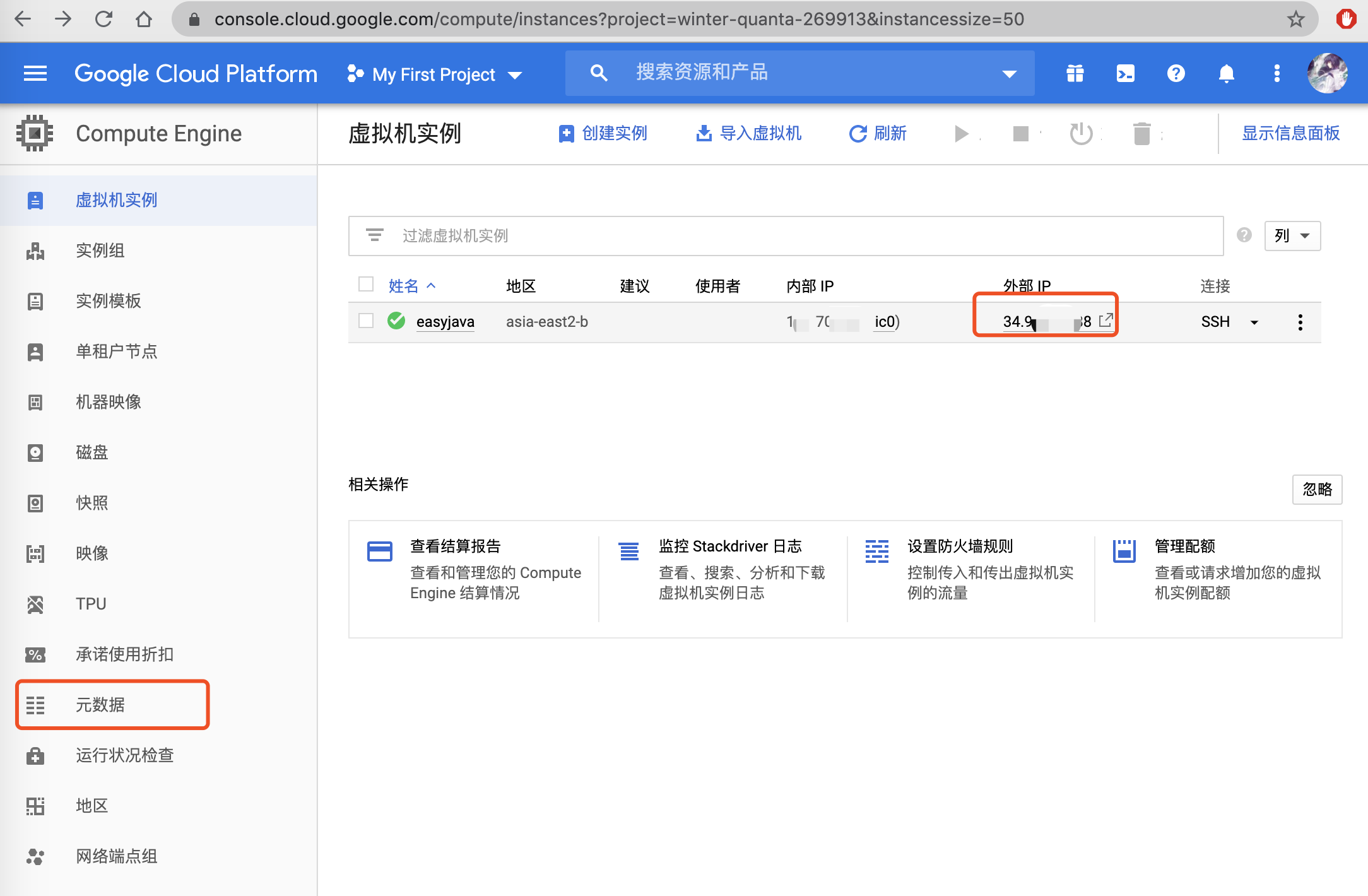Image resolution: width=1368 pixels, height=896 pixels.
Task: Open the notifications bell
Action: tap(1227, 74)
